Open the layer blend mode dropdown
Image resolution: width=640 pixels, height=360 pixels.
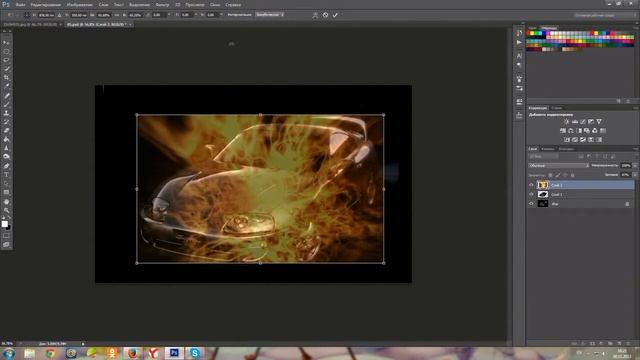(x=558, y=166)
